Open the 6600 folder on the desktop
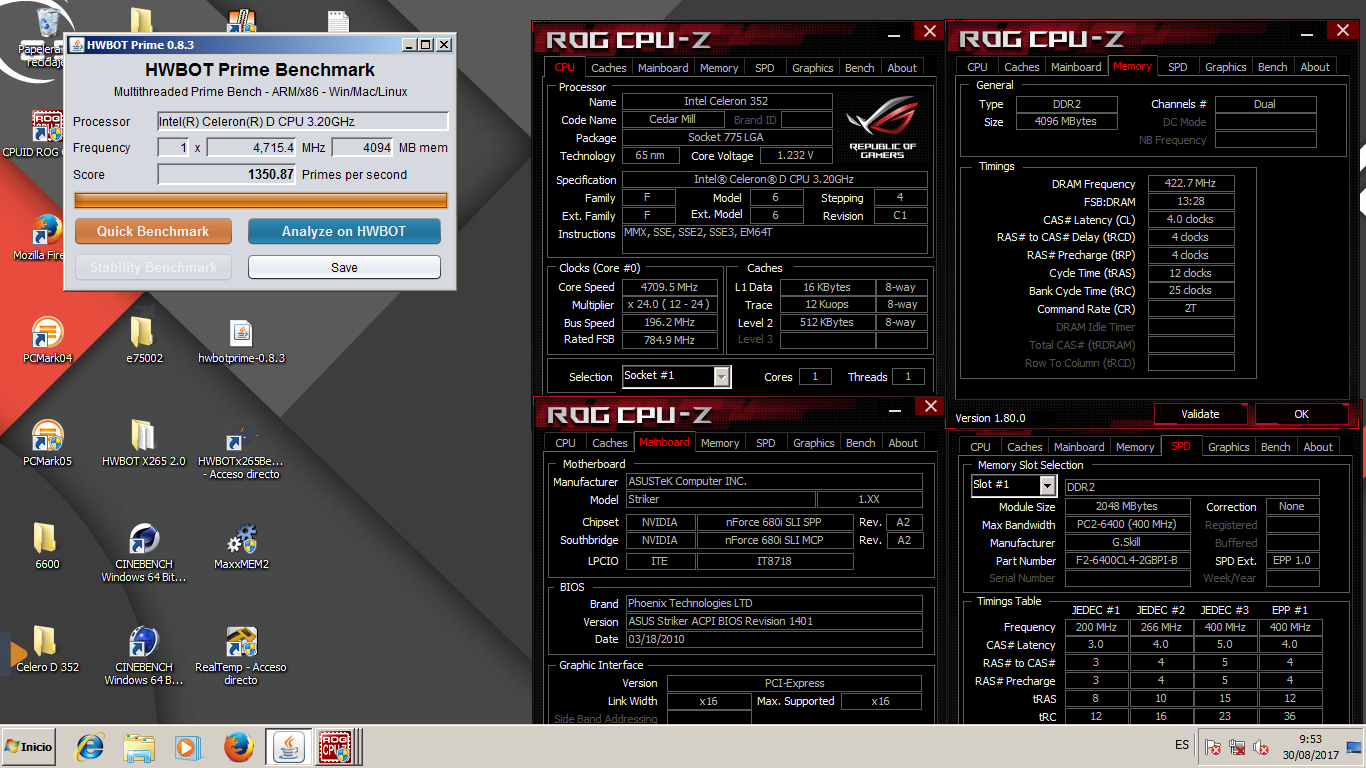 (47, 546)
